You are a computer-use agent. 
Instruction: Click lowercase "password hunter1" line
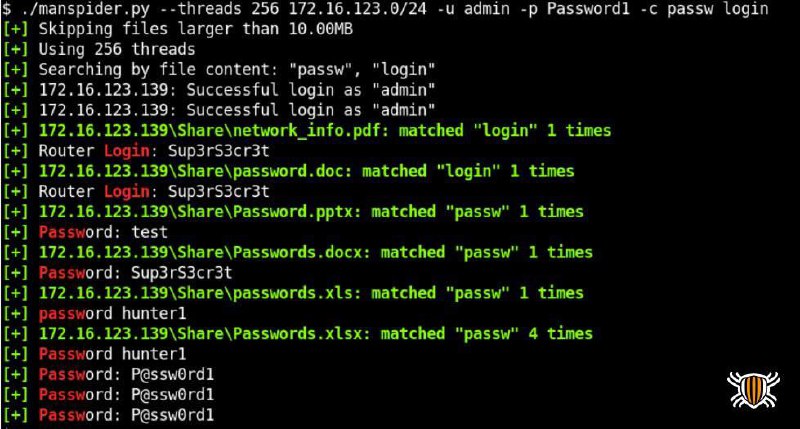[x=94, y=314]
